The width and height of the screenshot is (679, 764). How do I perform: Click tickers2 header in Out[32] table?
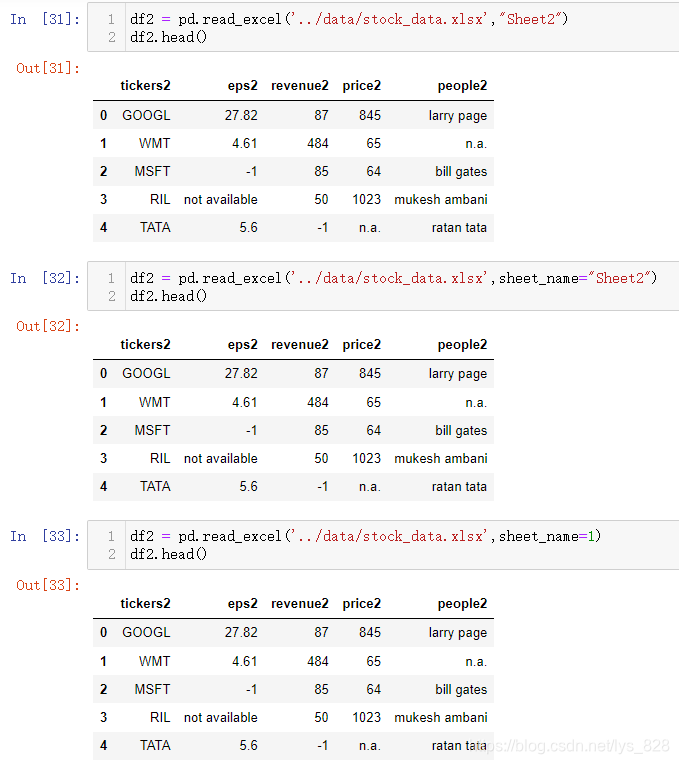click(x=145, y=344)
